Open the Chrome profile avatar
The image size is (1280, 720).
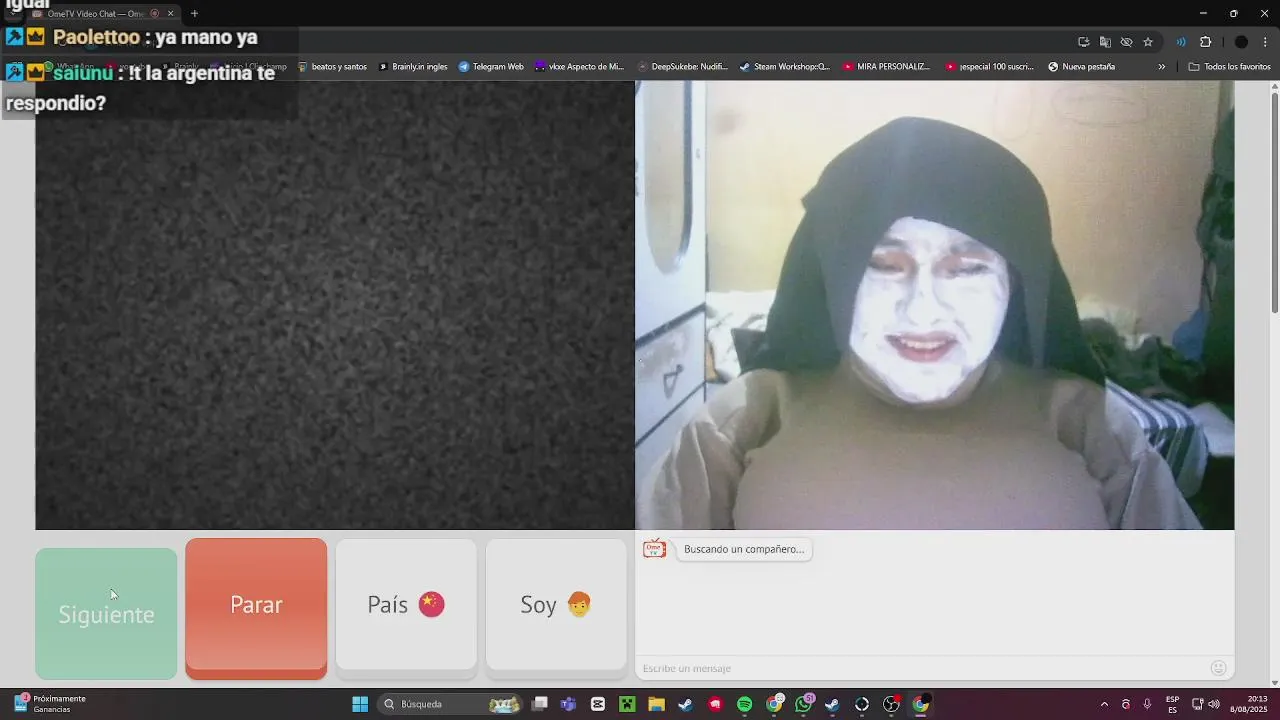pos(1241,42)
